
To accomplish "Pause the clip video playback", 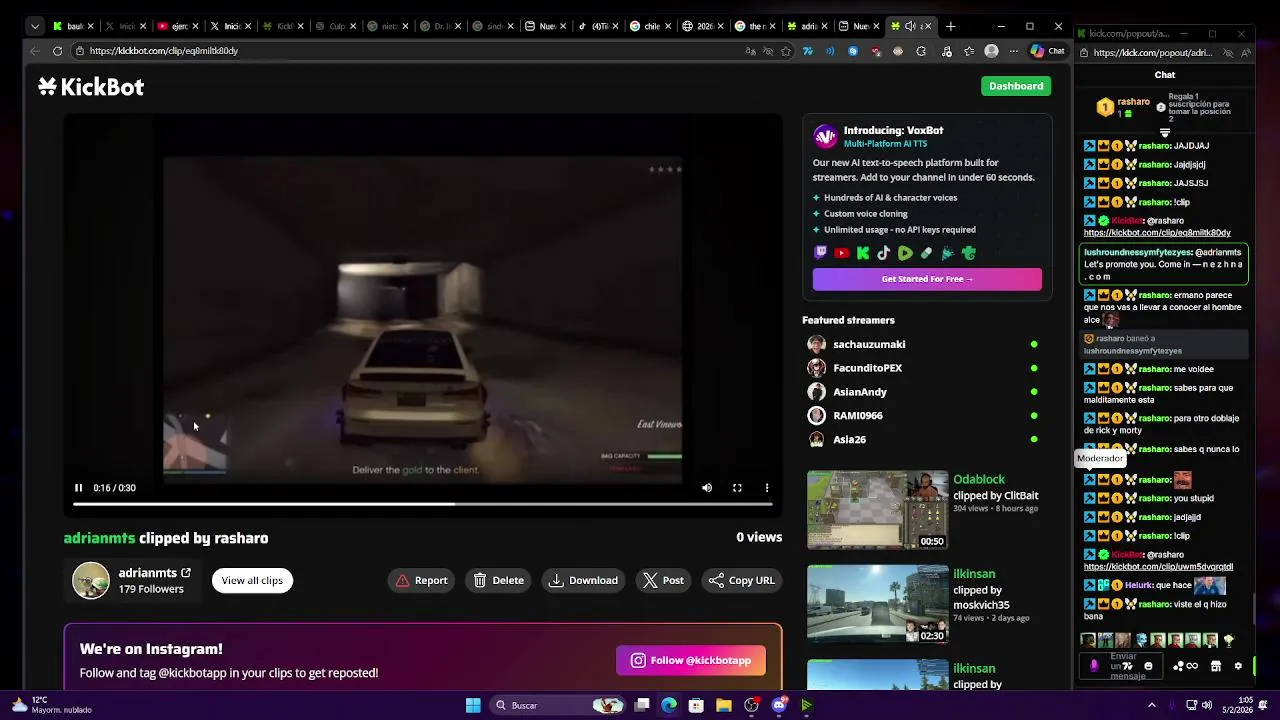I will click(78, 488).
